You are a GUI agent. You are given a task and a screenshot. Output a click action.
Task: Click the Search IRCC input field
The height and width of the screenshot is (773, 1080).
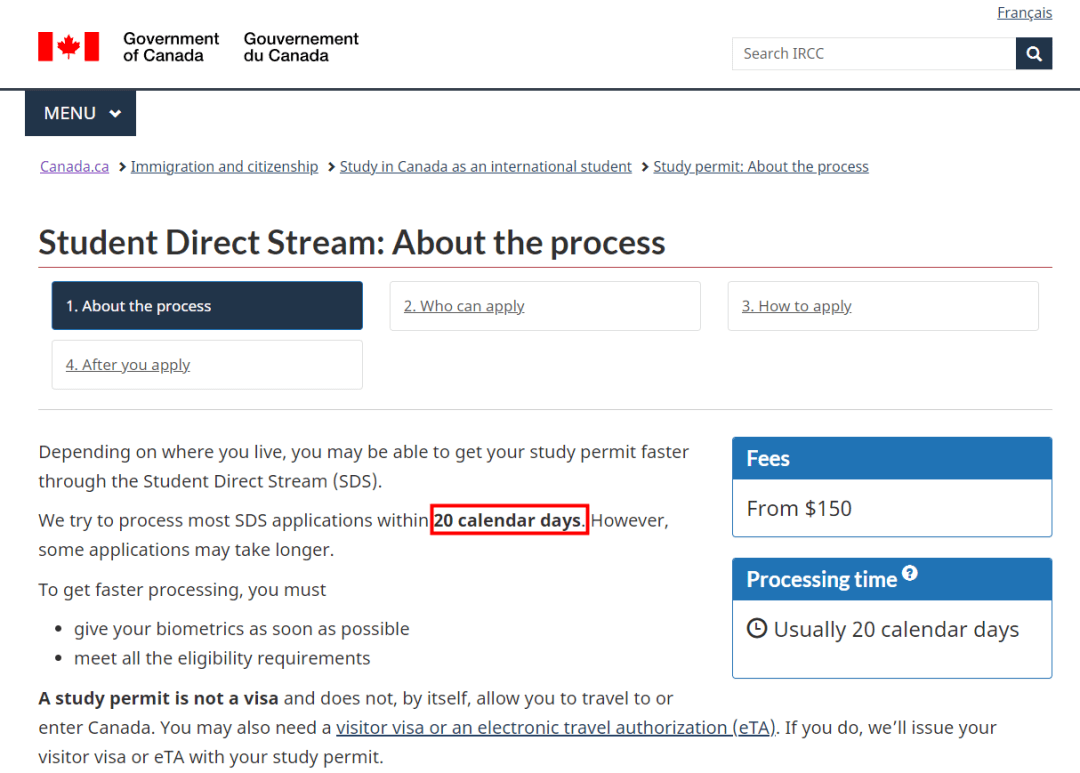pos(873,54)
